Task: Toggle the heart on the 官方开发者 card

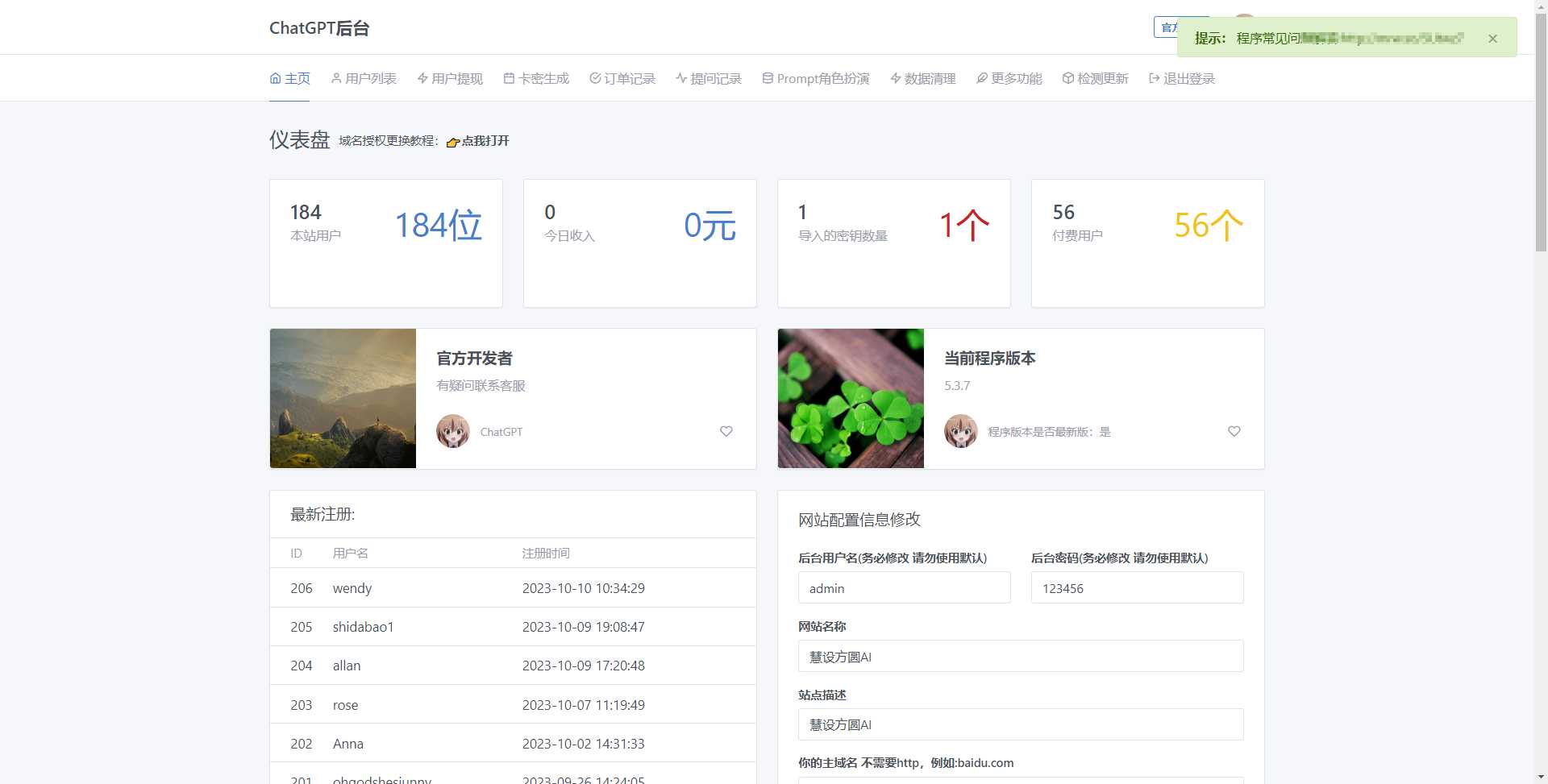Action: (x=726, y=431)
